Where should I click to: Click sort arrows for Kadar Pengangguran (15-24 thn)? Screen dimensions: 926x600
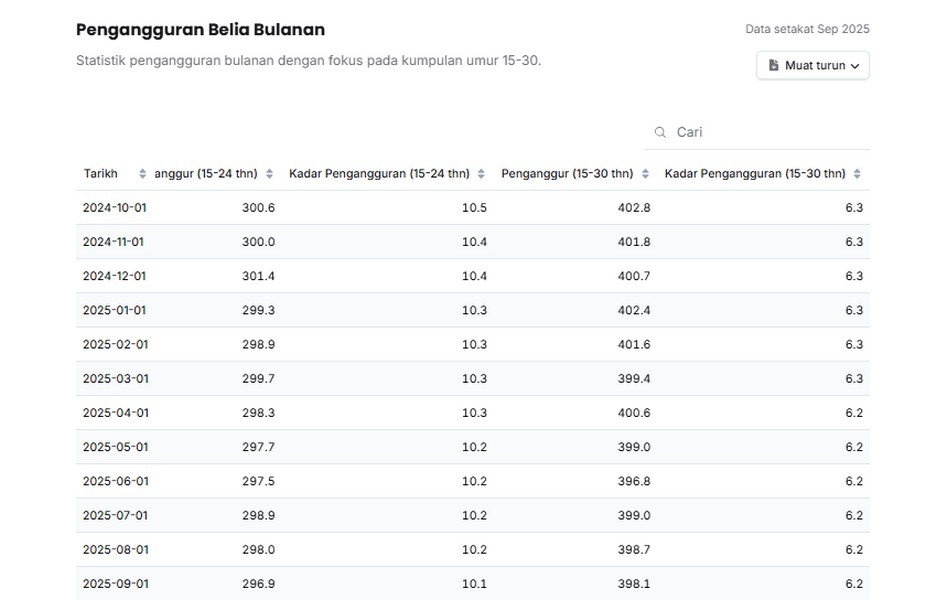(481, 174)
